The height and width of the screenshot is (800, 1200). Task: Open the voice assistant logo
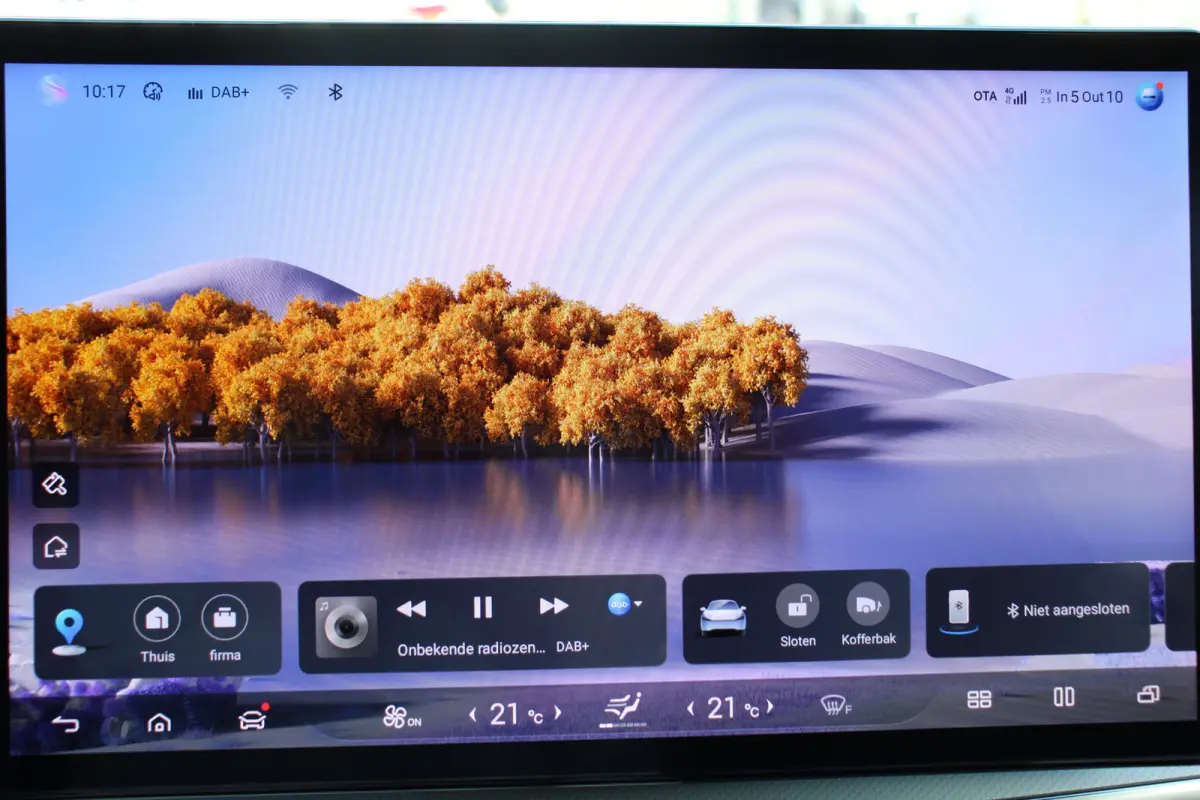click(x=53, y=90)
